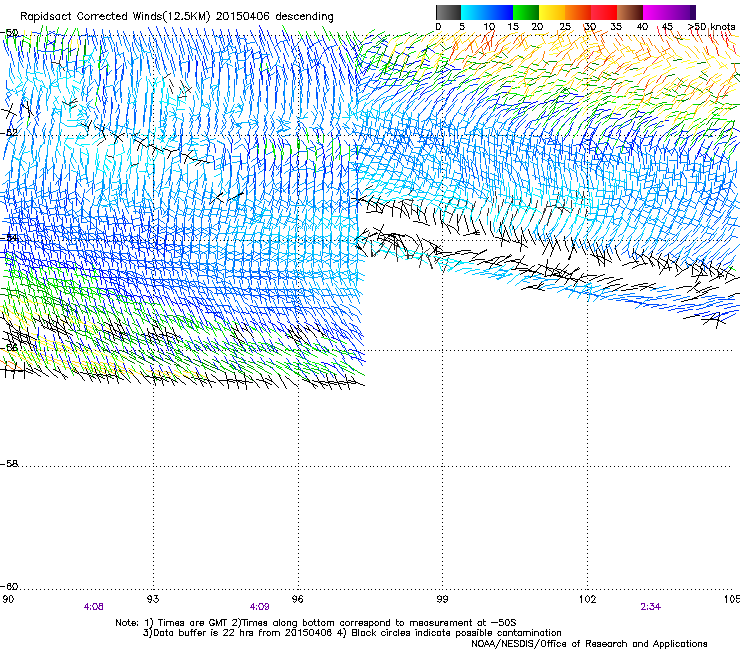The height and width of the screenshot is (650, 740).
Task: Click the '90' longitude axis label
Action: (8, 599)
